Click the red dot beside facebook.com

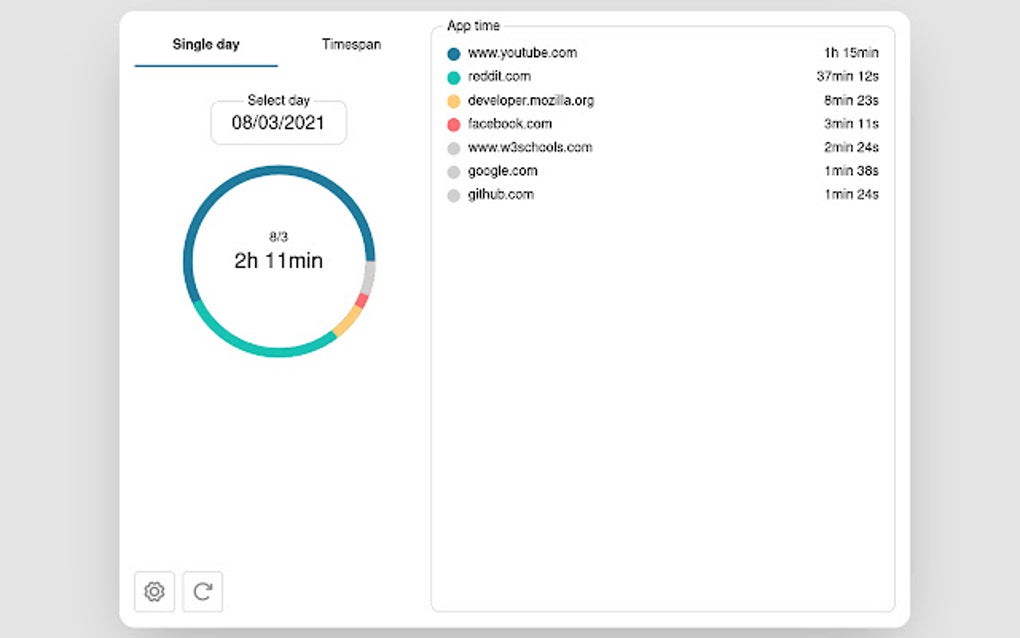455,123
